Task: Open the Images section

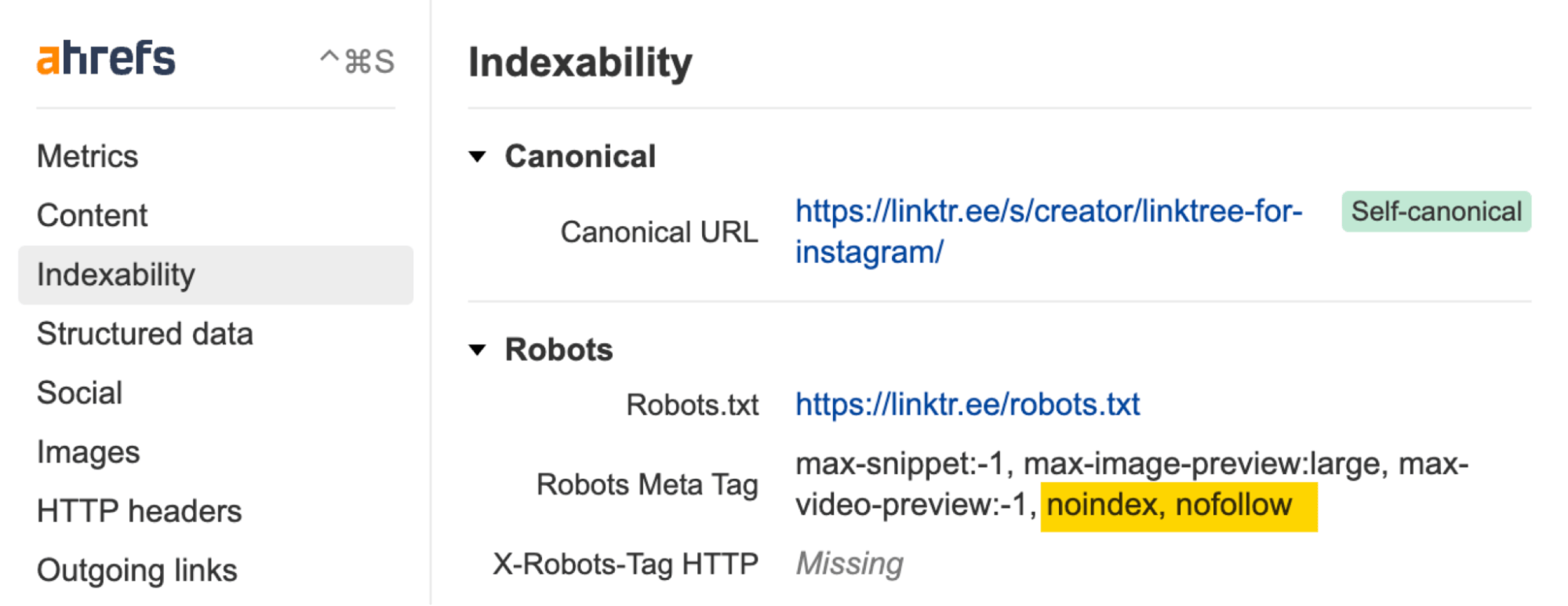Action: click(x=88, y=451)
